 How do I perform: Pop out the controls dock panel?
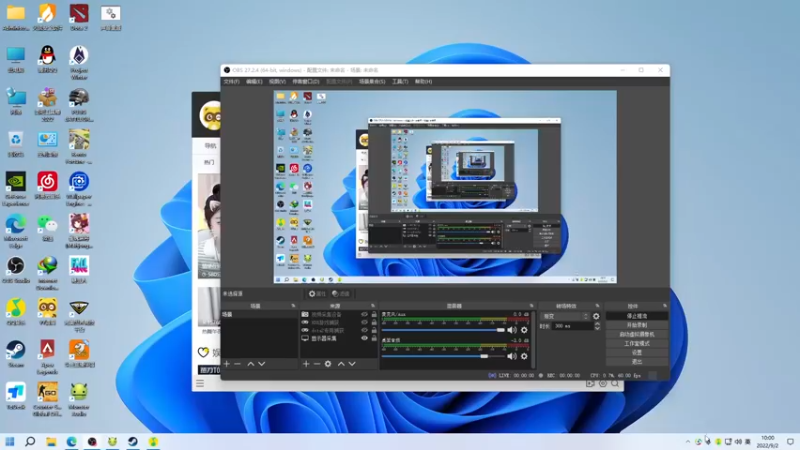click(x=665, y=306)
